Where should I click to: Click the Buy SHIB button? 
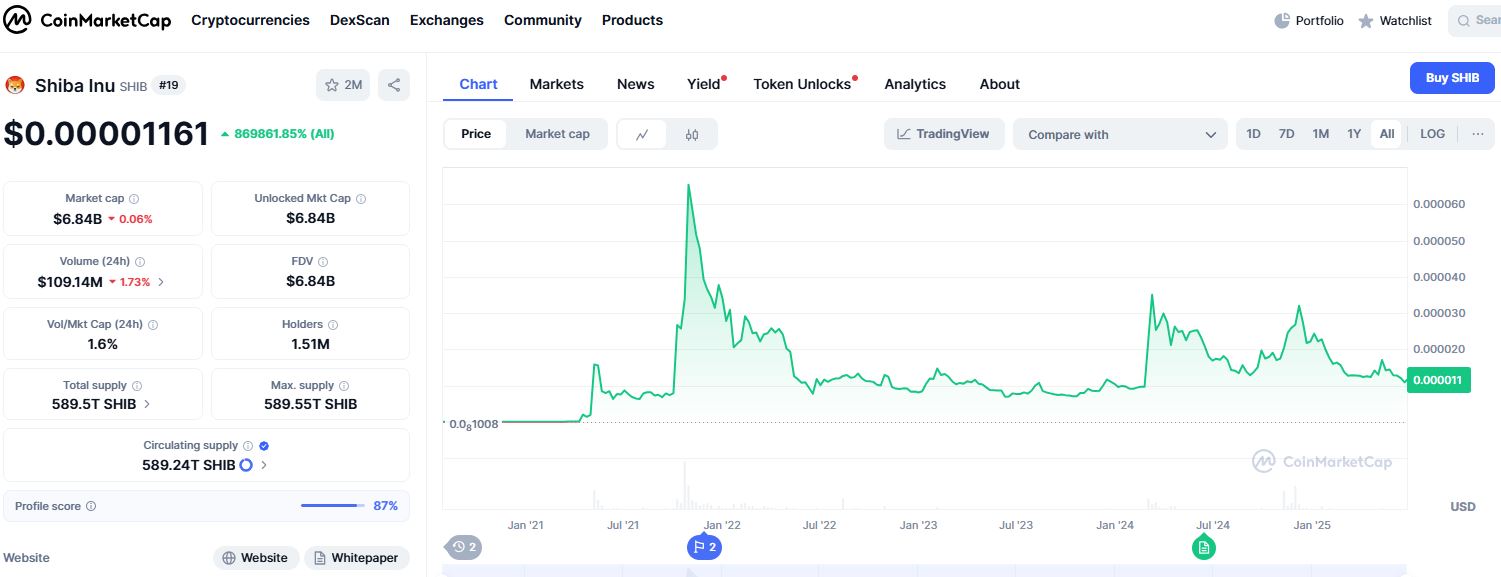tap(1452, 78)
